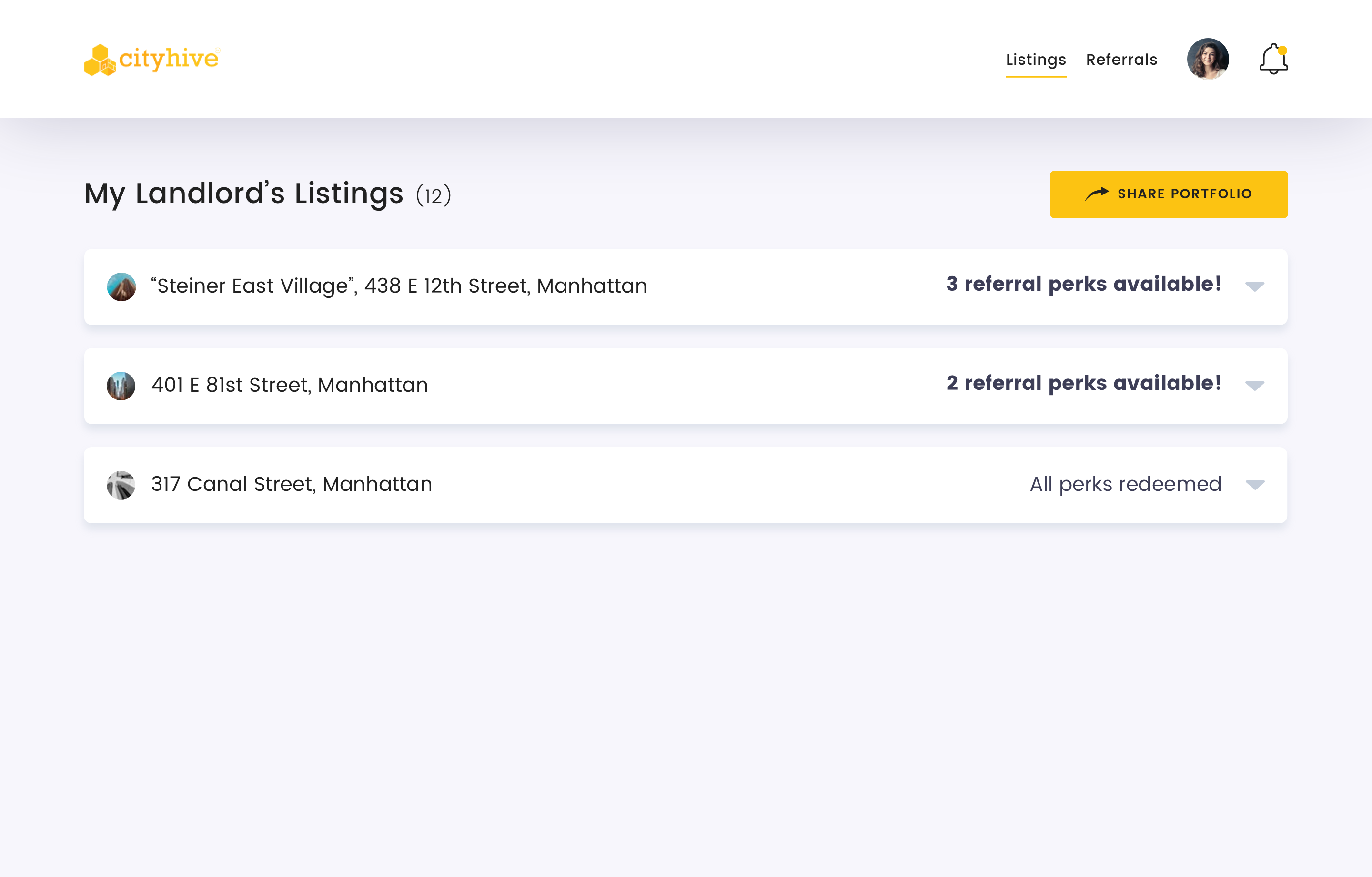Click the 401 E 81st Street thumbnail

(121, 386)
